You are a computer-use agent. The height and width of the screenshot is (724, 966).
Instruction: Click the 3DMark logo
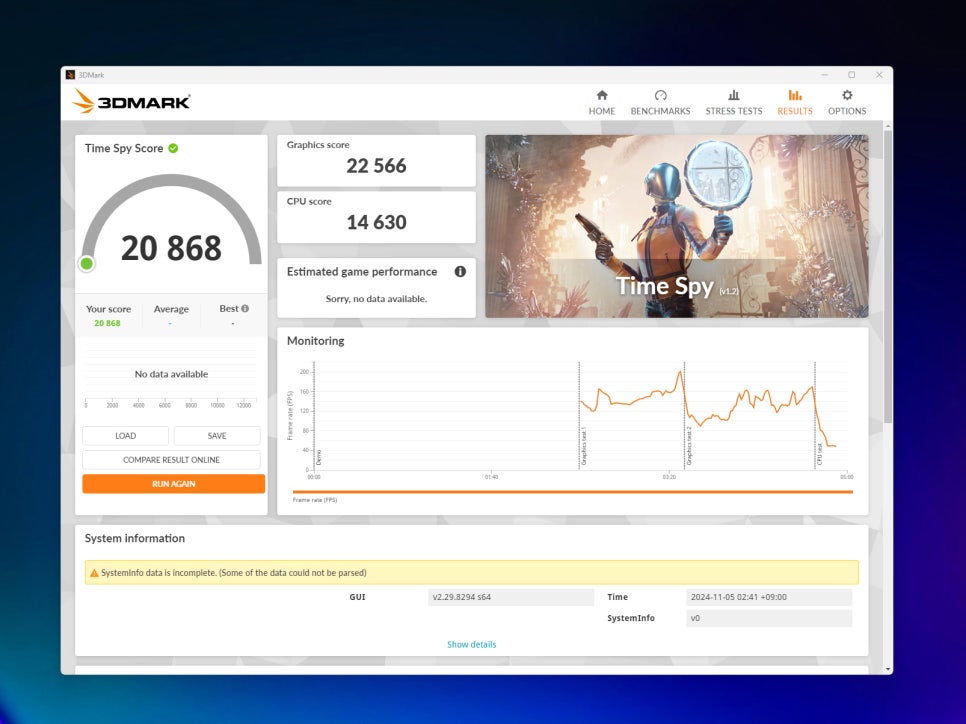click(131, 101)
